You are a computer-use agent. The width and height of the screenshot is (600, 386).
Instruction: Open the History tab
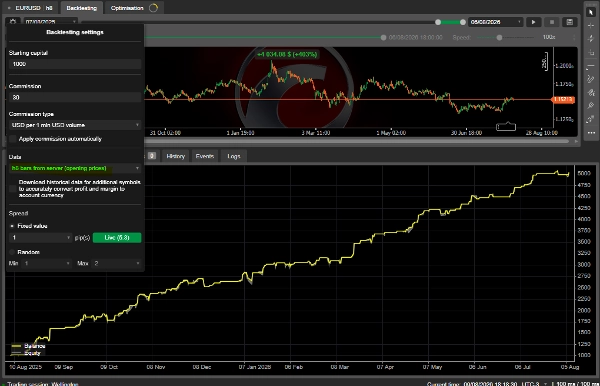coord(176,156)
